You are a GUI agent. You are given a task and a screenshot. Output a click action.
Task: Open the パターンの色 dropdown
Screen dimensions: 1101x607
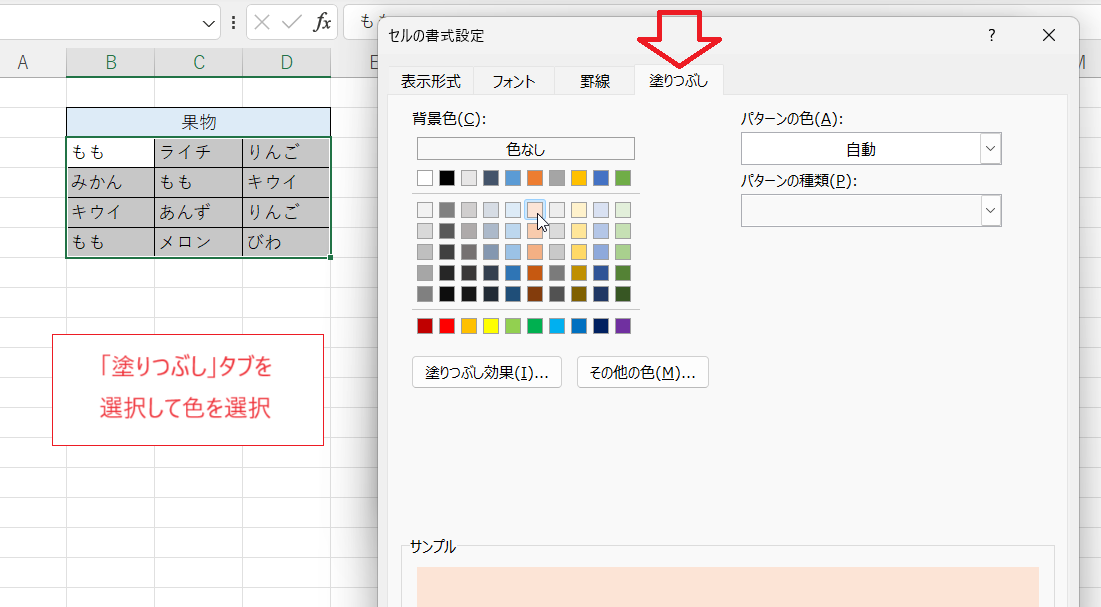(x=988, y=148)
